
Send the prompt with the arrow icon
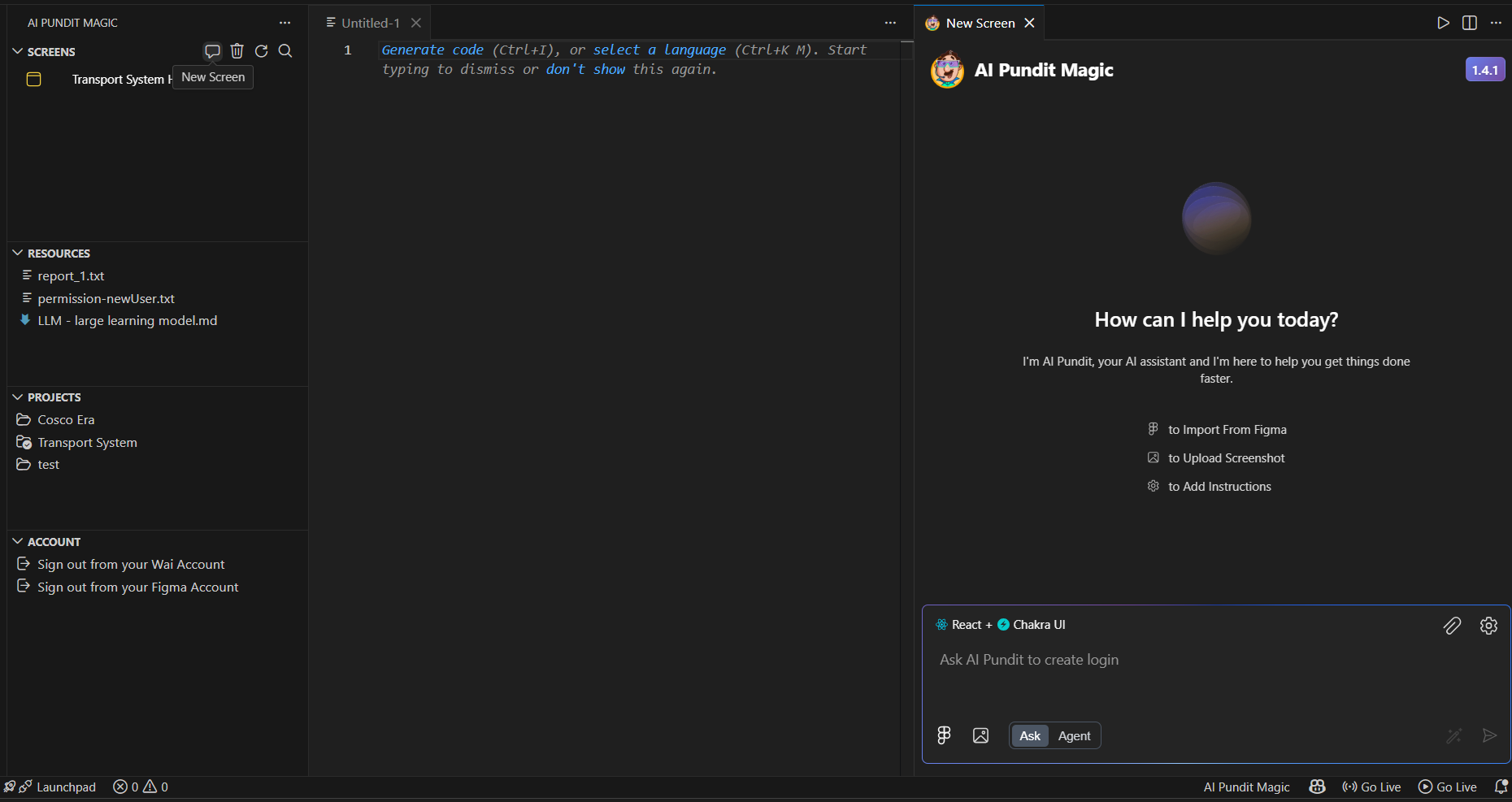[1489, 735]
